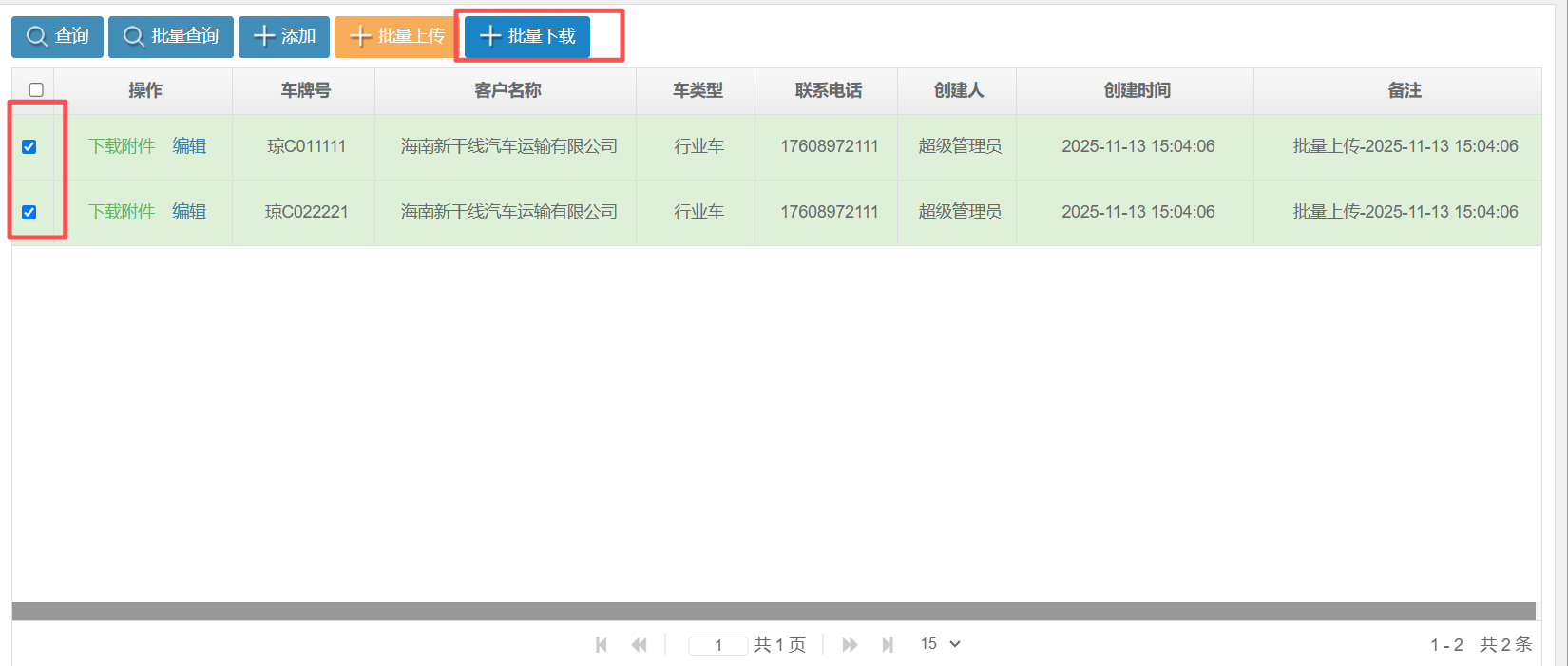Click the horizontal scrollbar below the table
Image resolution: width=1568 pixels, height=666 pixels.
[x=774, y=611]
